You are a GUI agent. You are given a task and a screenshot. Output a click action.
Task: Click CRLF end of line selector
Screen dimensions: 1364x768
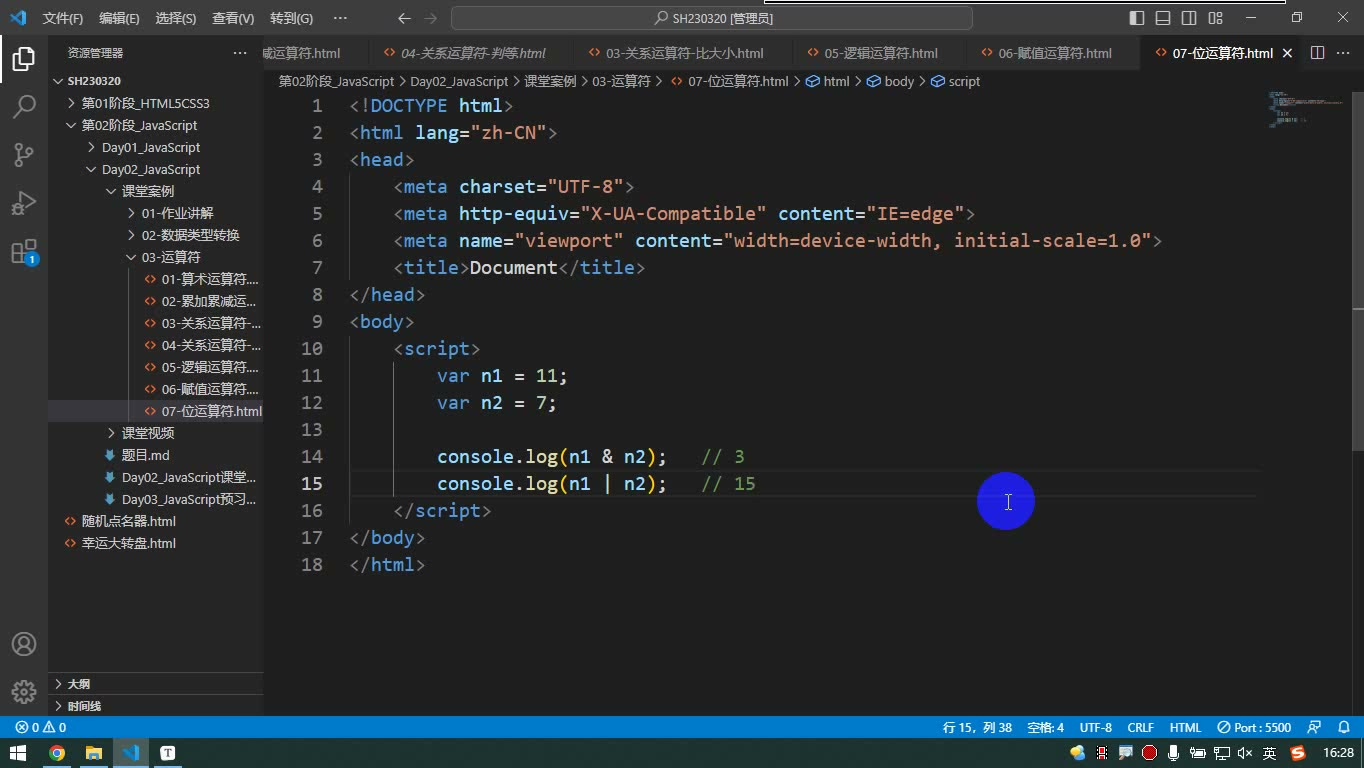pyautogui.click(x=1140, y=727)
